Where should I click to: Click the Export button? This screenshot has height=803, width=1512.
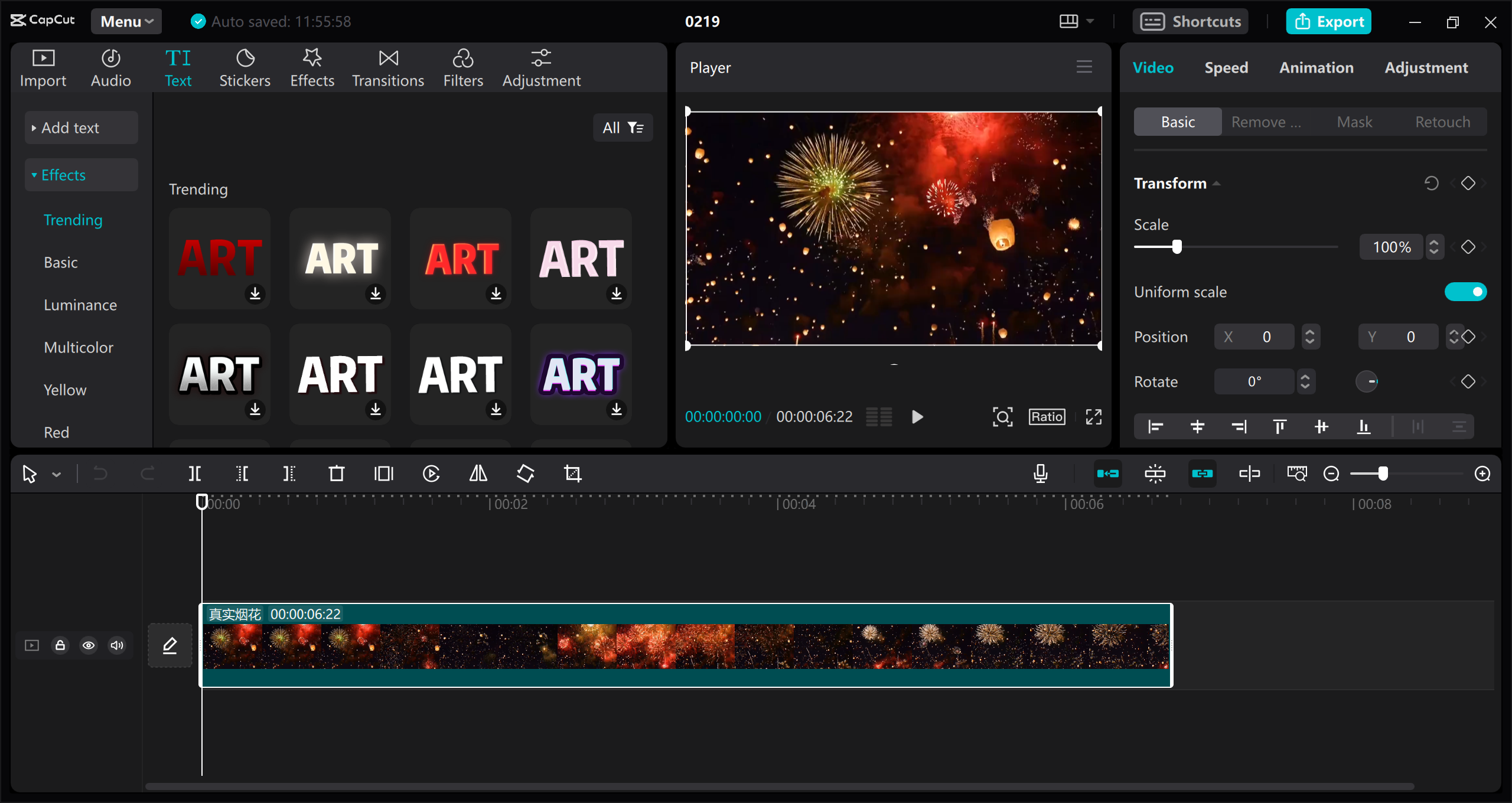tap(1328, 21)
